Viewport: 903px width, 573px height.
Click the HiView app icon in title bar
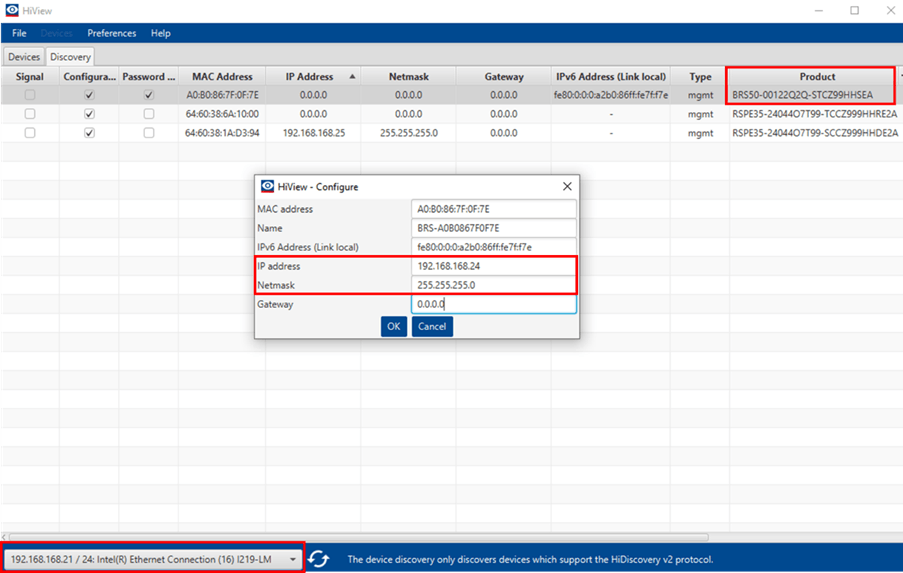point(12,10)
